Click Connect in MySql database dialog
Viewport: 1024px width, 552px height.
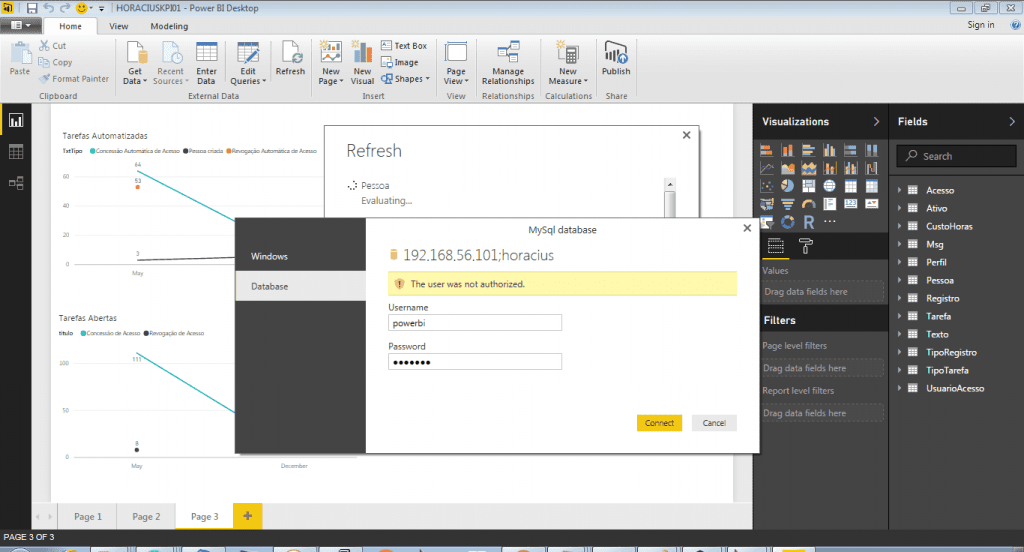pyautogui.click(x=659, y=423)
